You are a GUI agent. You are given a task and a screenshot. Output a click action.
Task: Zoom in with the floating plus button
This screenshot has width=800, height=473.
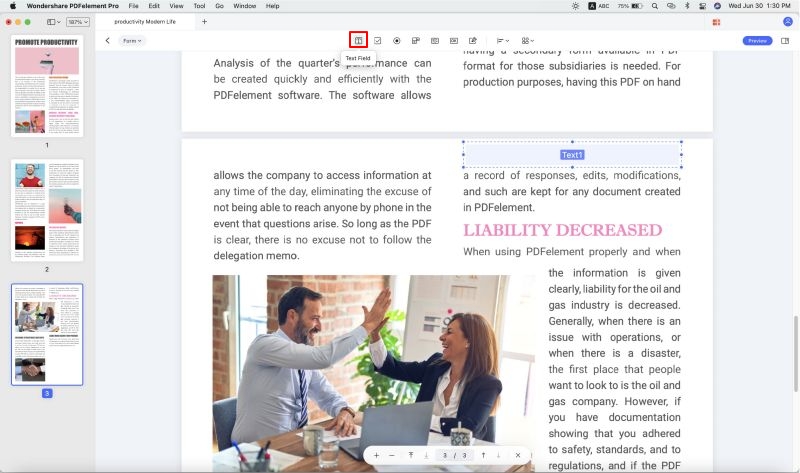(376, 455)
